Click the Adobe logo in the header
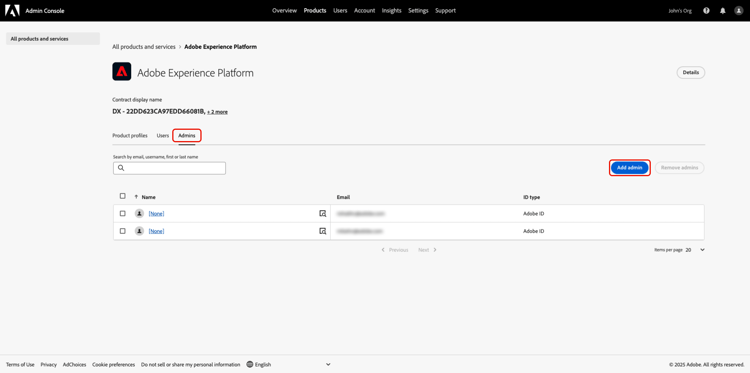Viewport: 750px width, 373px height. pos(12,11)
